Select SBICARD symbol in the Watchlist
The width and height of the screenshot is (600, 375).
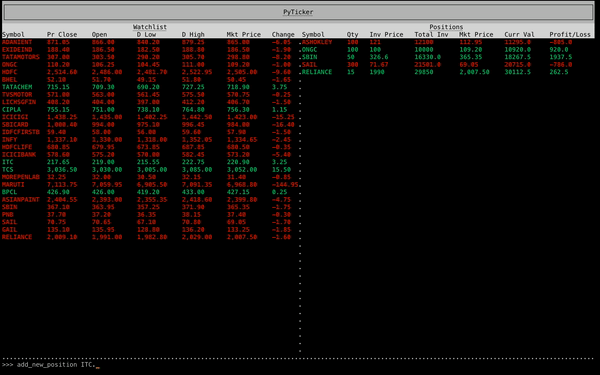point(15,124)
